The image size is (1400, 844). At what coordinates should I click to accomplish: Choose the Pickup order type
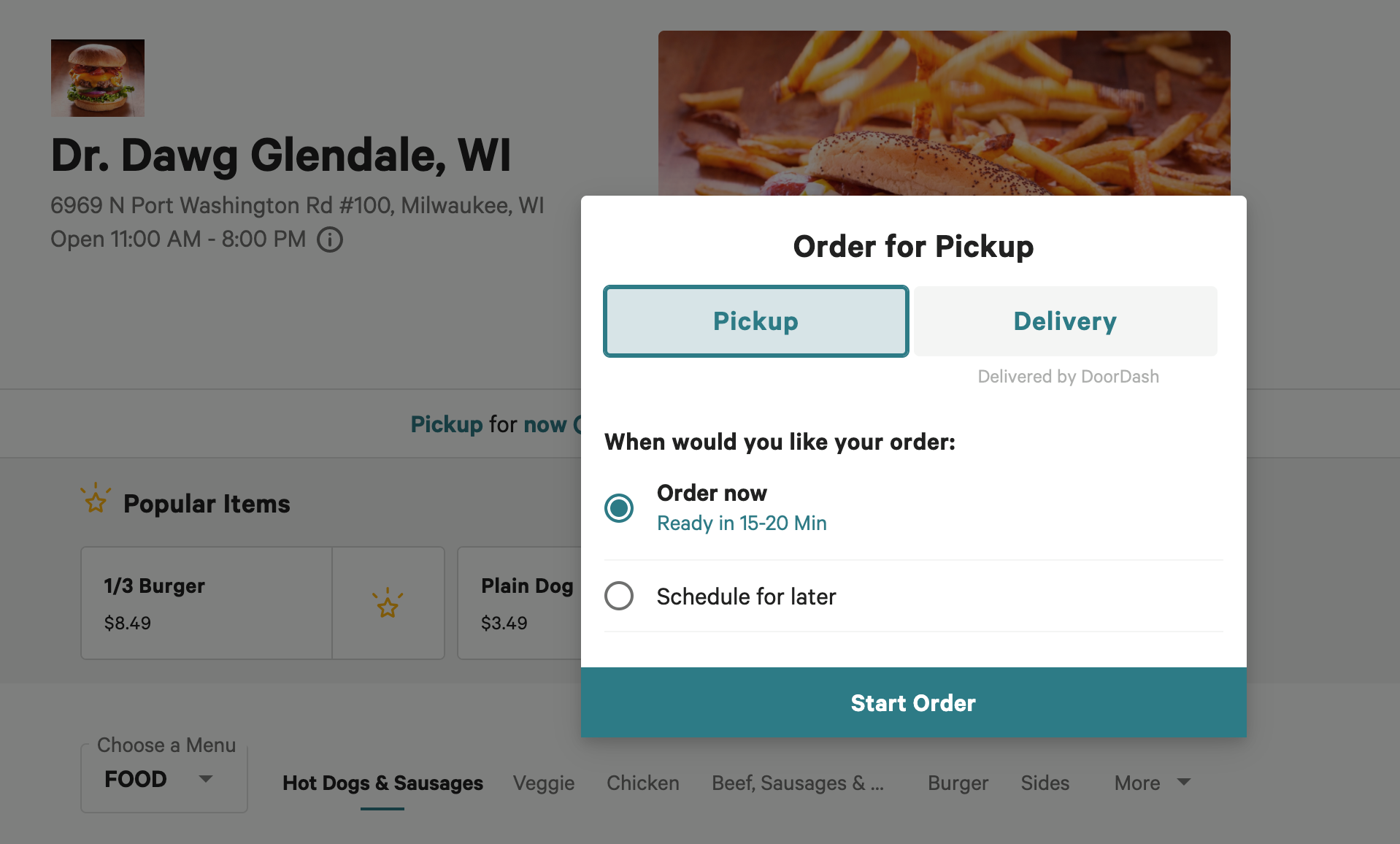756,321
